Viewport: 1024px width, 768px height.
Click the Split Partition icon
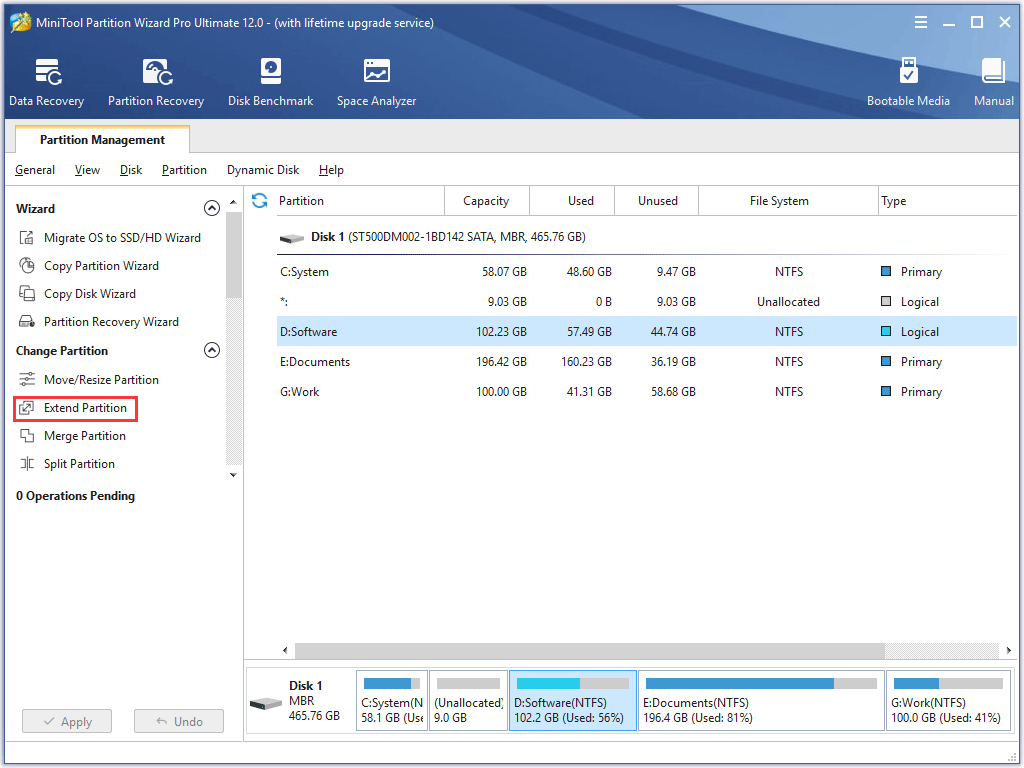(x=27, y=464)
